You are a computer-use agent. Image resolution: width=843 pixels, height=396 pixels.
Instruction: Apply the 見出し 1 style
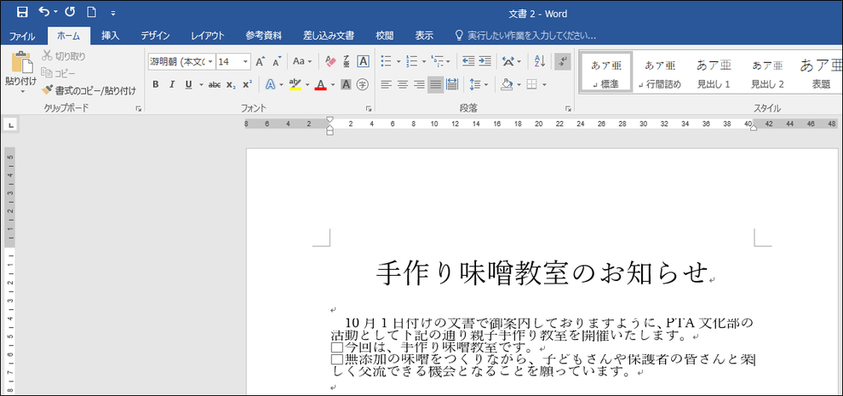coord(713,74)
